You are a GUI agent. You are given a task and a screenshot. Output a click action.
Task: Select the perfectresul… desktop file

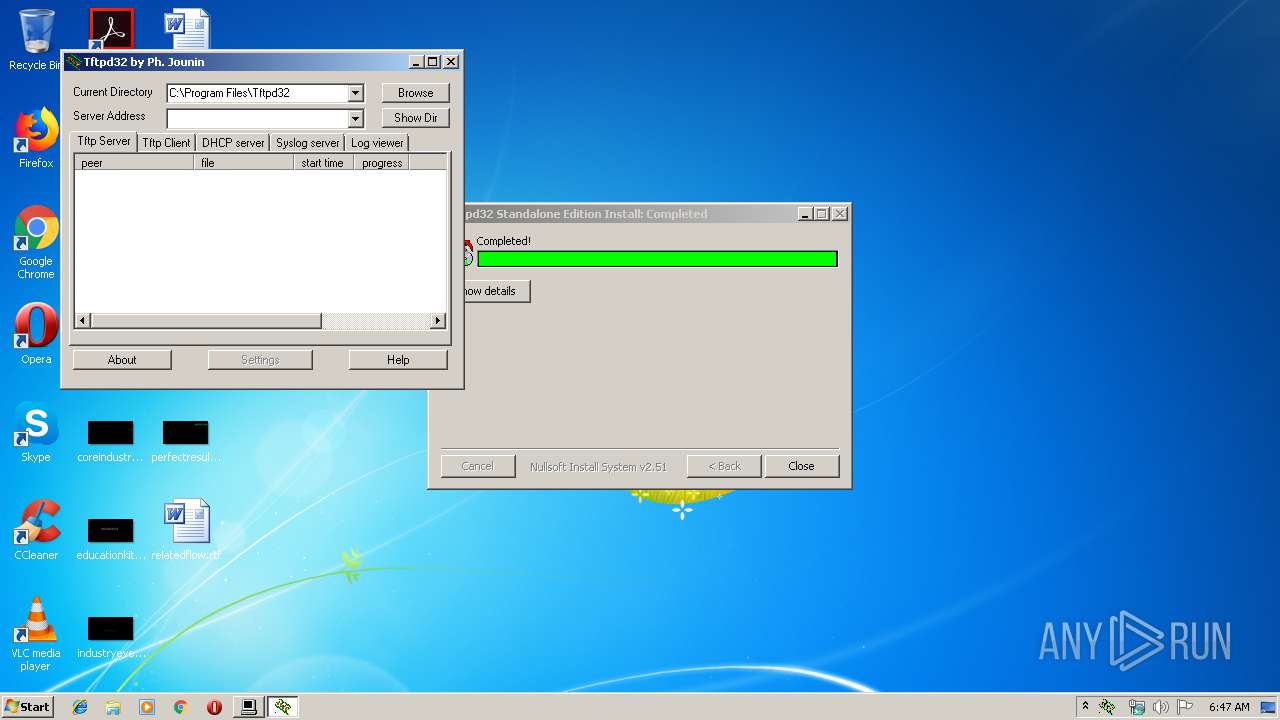pos(186,441)
